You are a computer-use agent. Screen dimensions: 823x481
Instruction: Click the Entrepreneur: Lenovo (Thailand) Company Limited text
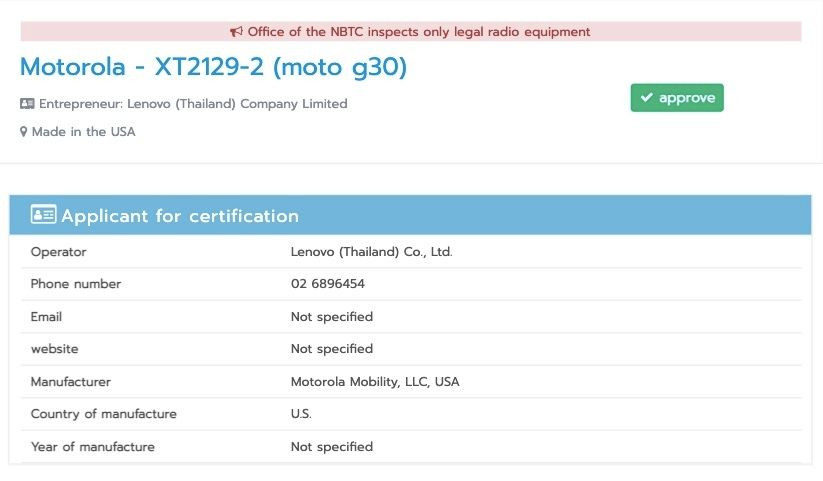coord(193,104)
